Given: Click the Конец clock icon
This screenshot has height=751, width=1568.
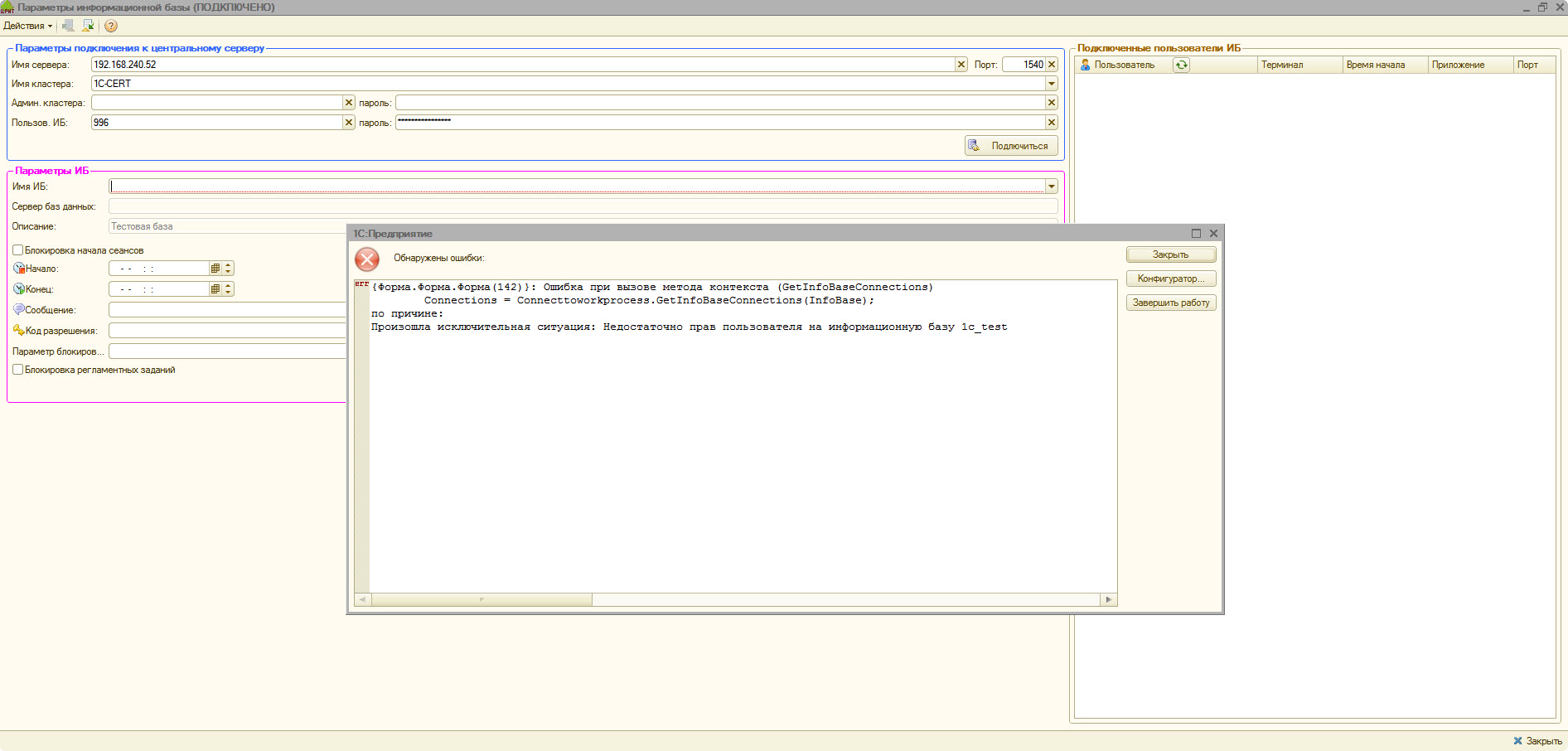Looking at the screenshot, I should click(19, 289).
